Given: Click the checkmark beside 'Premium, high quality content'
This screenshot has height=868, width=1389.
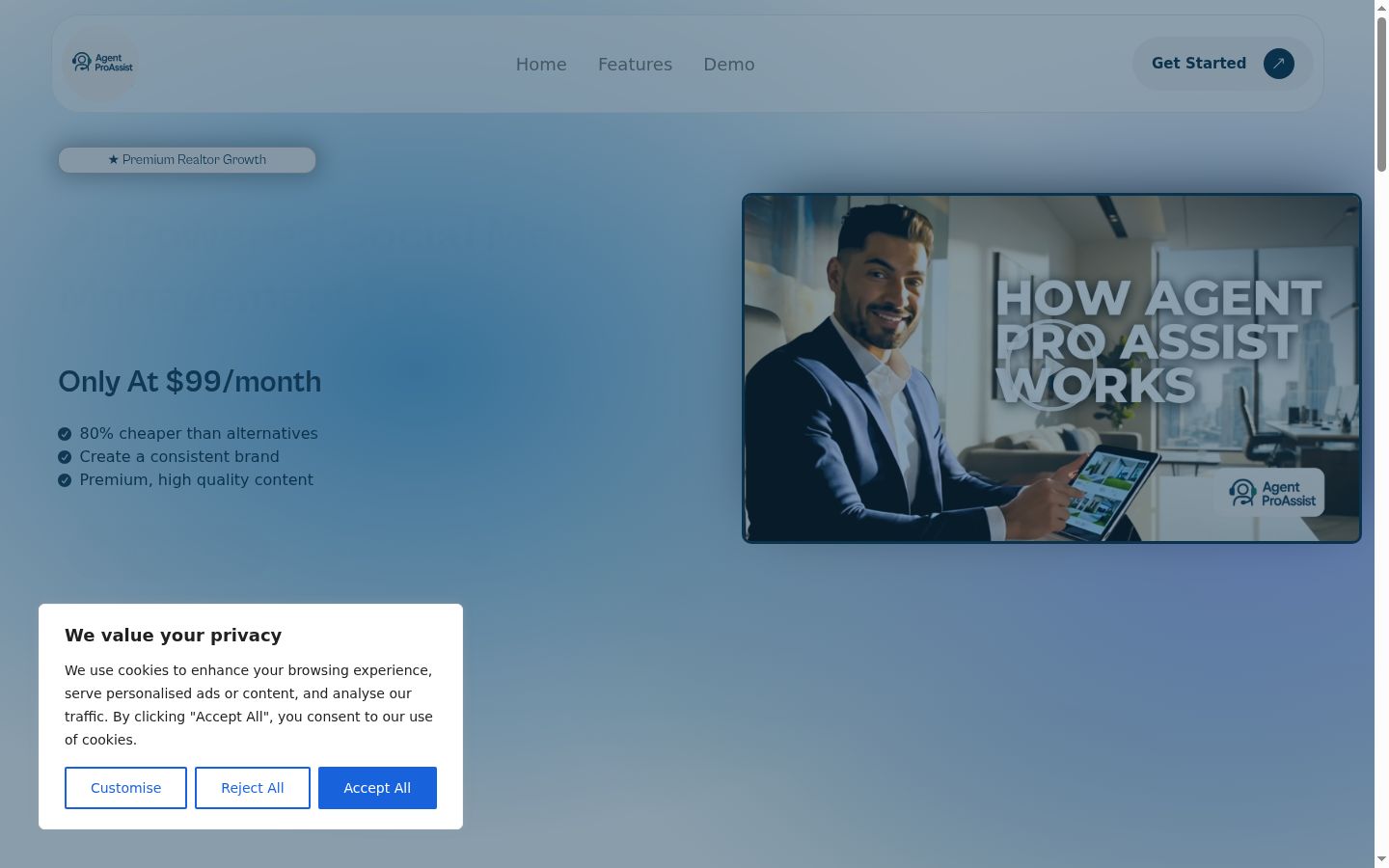Looking at the screenshot, I should click(65, 480).
